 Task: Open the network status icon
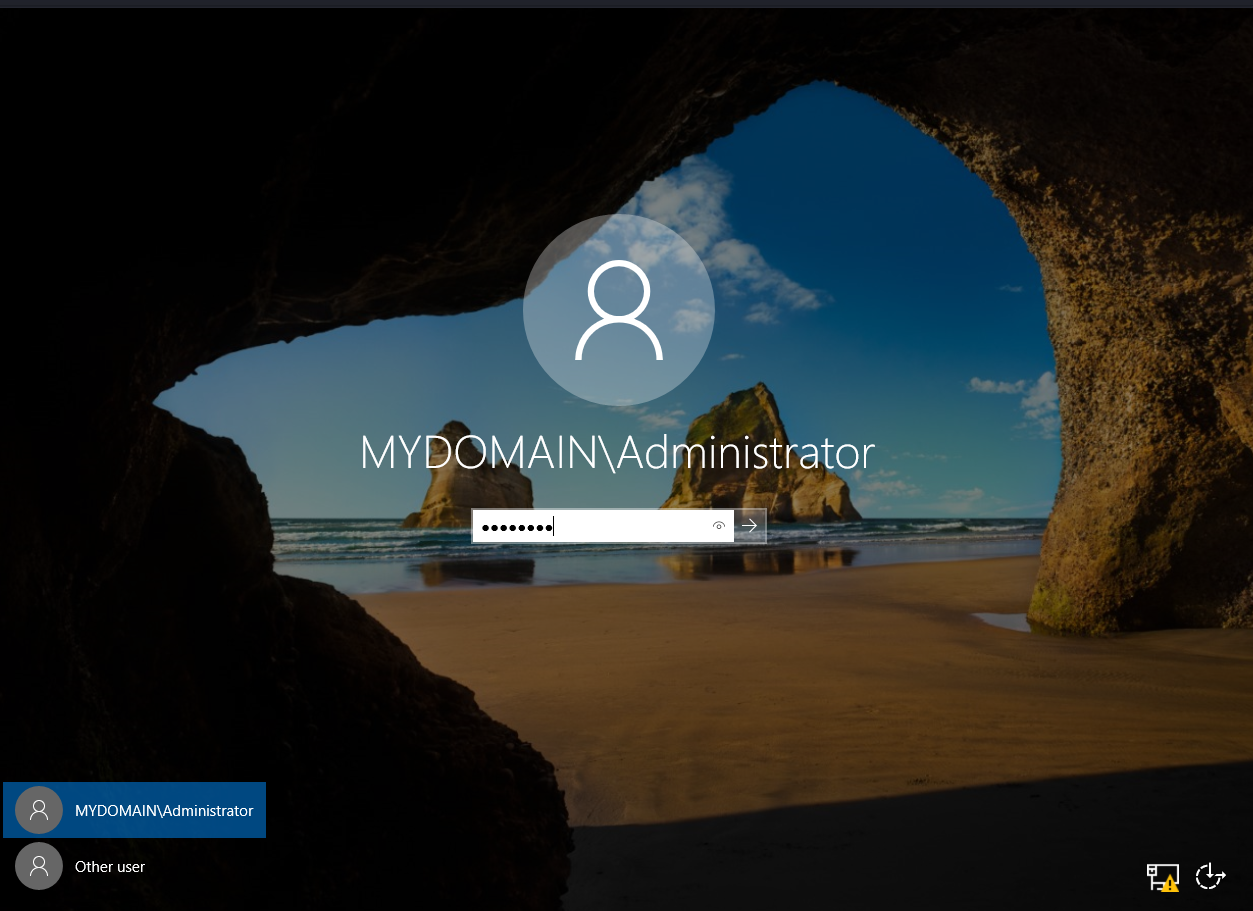tap(1162, 877)
